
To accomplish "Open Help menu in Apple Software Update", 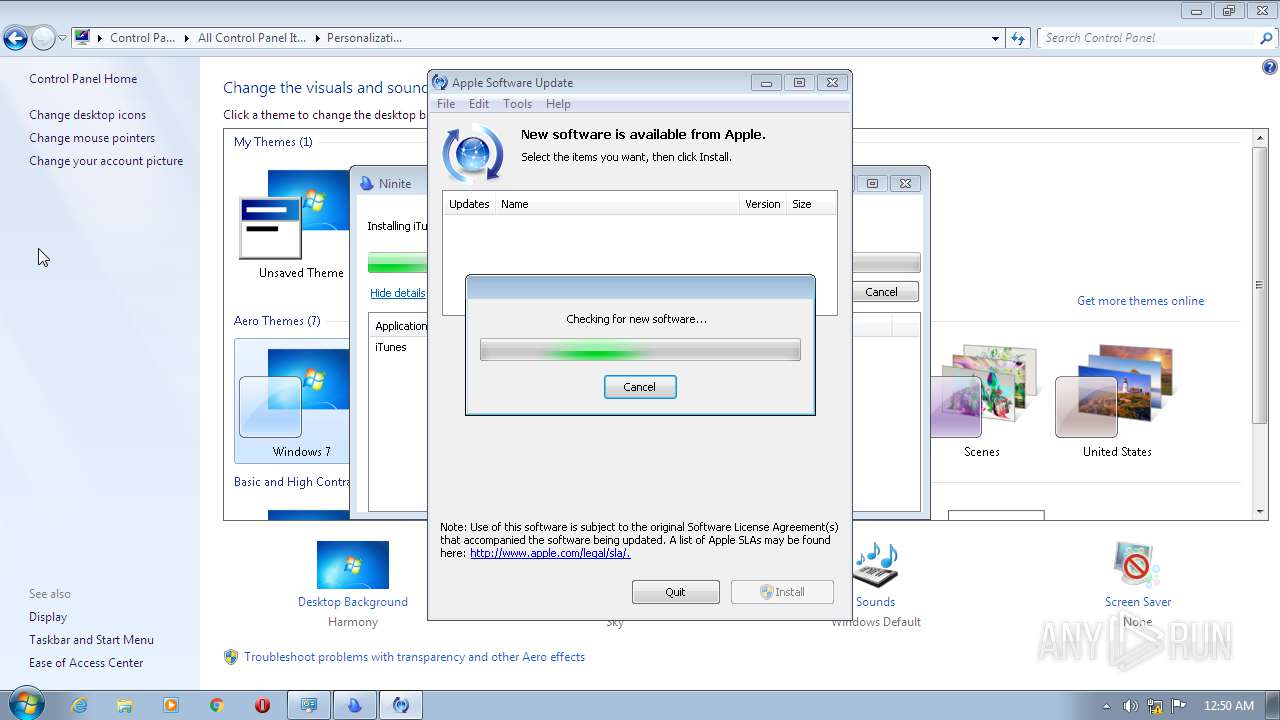I will point(558,104).
